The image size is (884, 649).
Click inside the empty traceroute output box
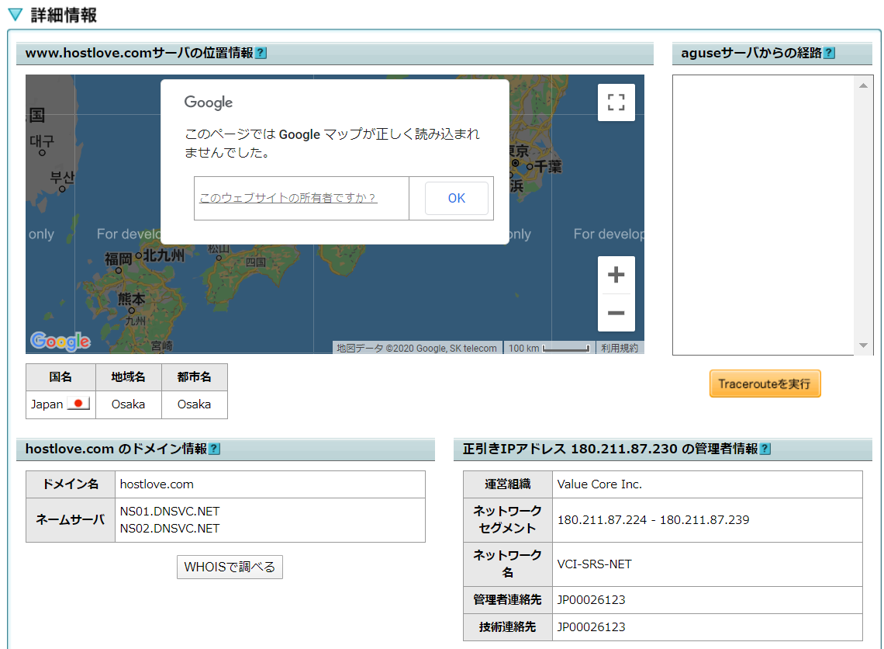(x=764, y=215)
